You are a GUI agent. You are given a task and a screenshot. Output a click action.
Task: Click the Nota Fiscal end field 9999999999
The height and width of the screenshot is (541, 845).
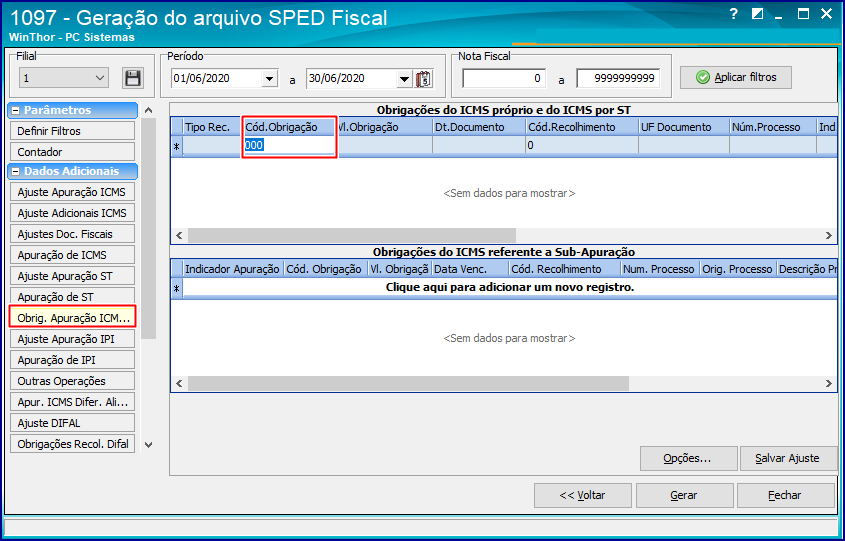coord(618,78)
